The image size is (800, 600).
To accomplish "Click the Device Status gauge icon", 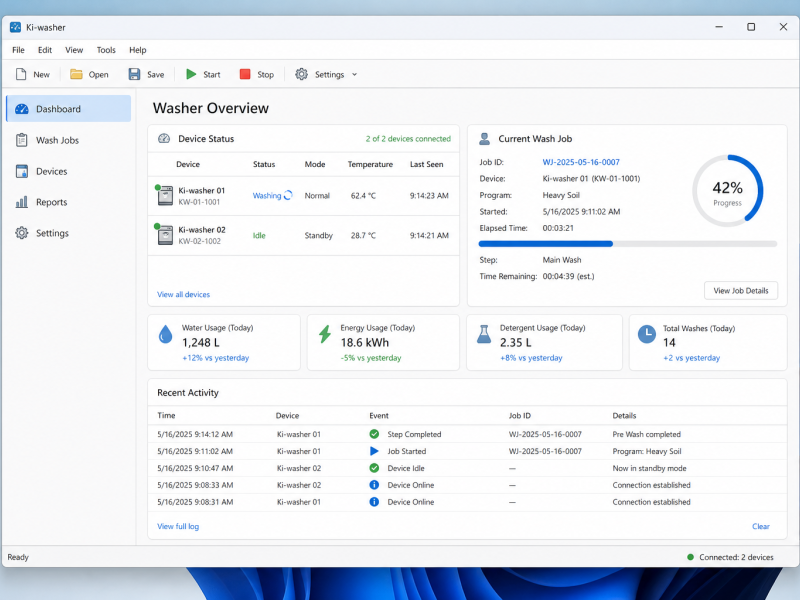I will [x=164, y=138].
